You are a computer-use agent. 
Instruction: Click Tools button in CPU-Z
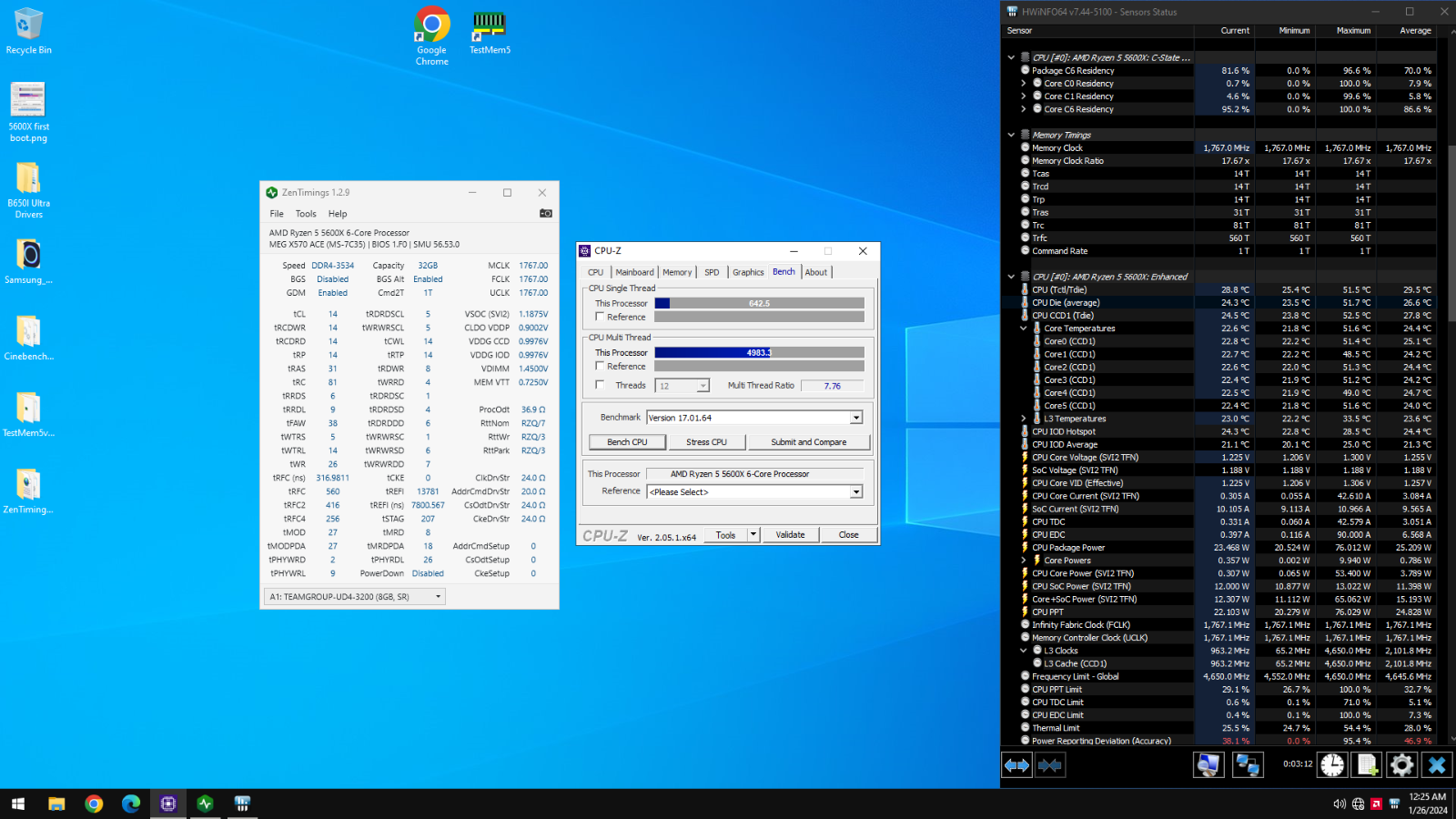[x=725, y=535]
